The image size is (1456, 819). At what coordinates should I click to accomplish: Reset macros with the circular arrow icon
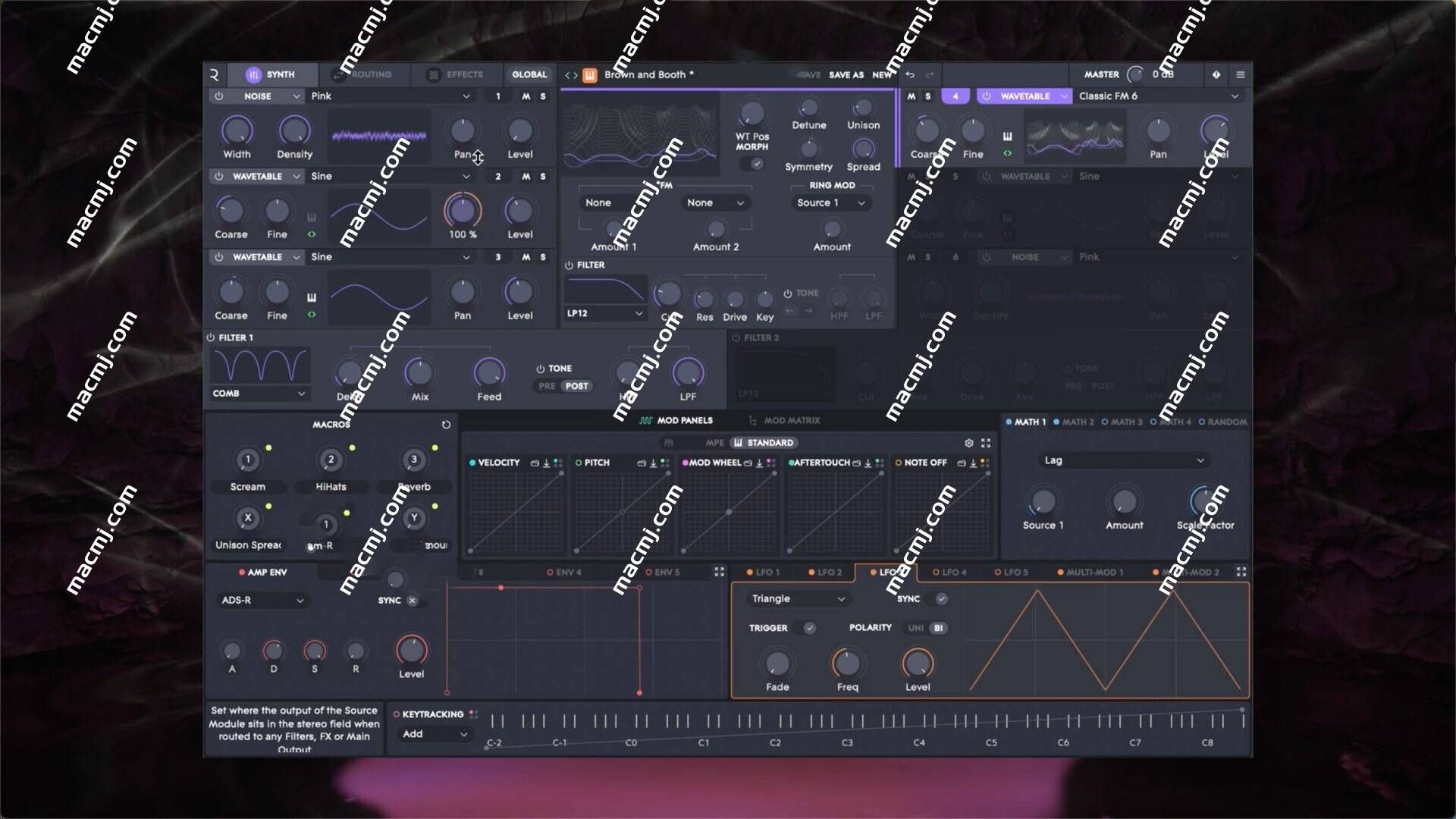click(446, 425)
